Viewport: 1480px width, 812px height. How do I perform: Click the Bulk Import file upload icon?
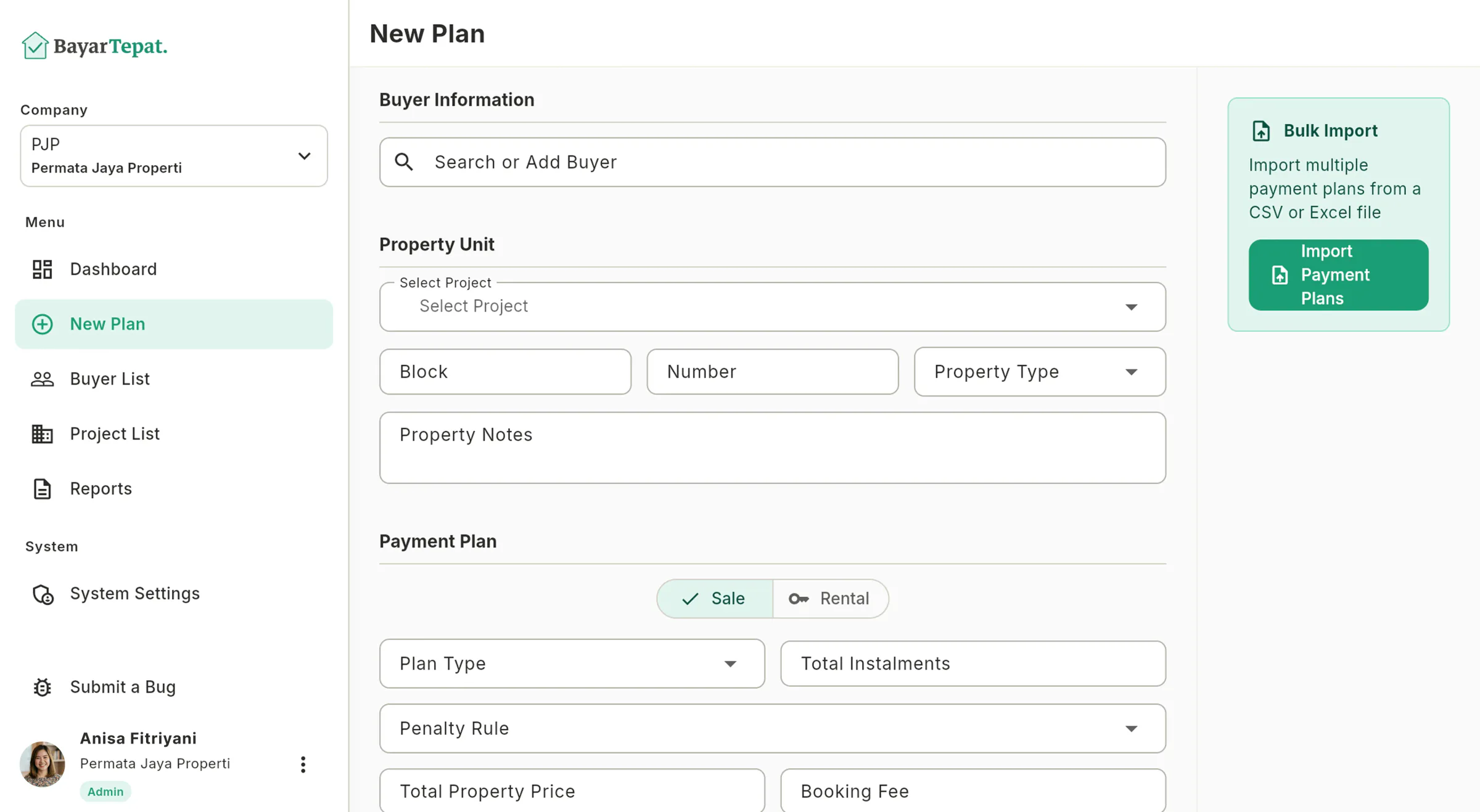[x=1261, y=131]
